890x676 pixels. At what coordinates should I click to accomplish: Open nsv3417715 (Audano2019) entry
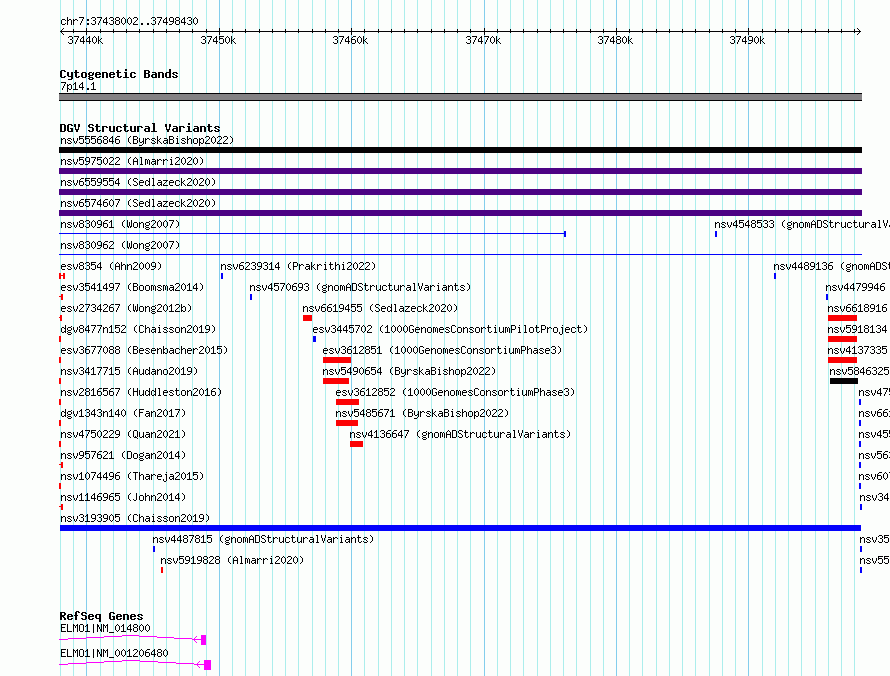tap(129, 371)
